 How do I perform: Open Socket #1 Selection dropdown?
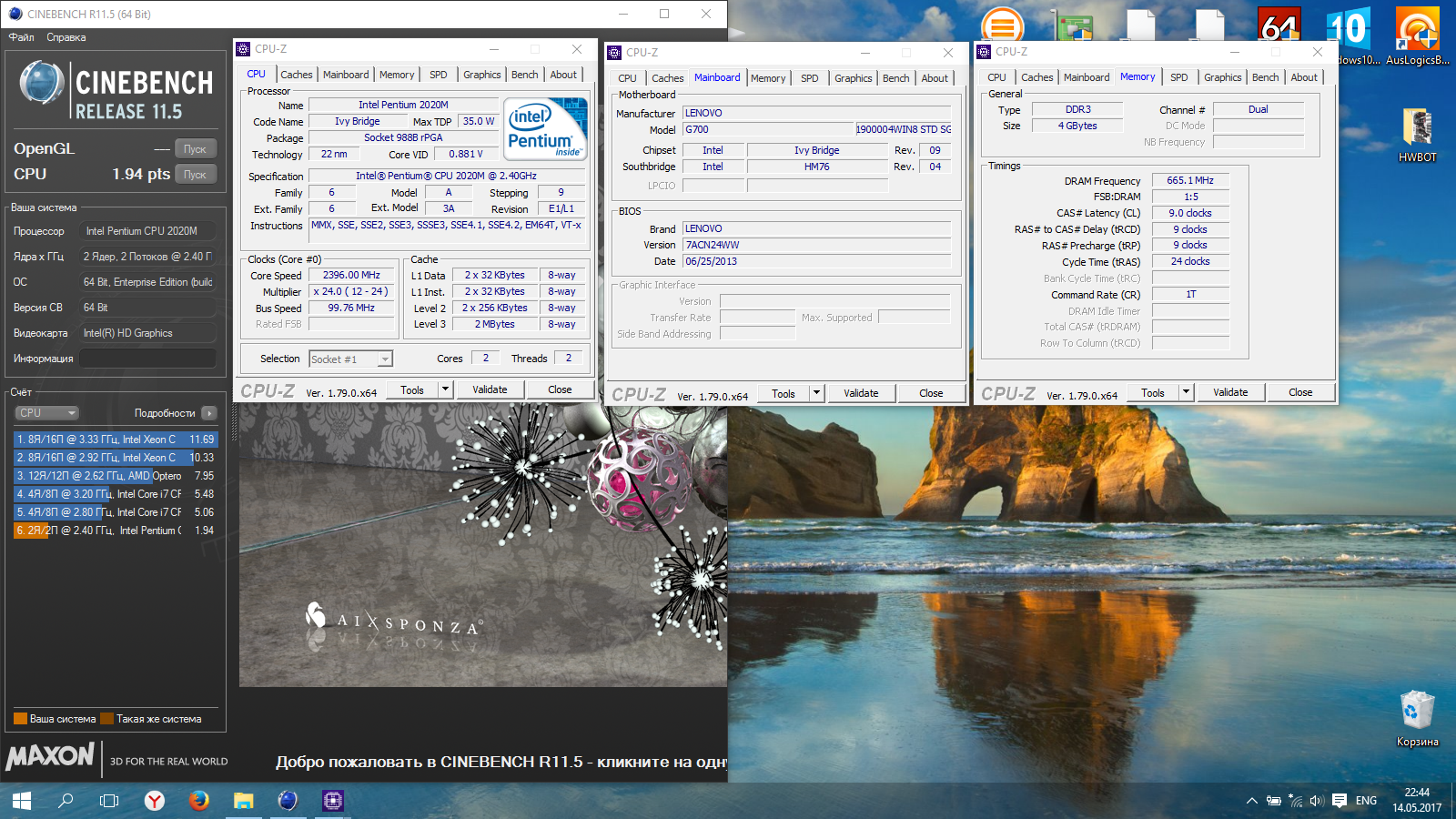coord(351,359)
